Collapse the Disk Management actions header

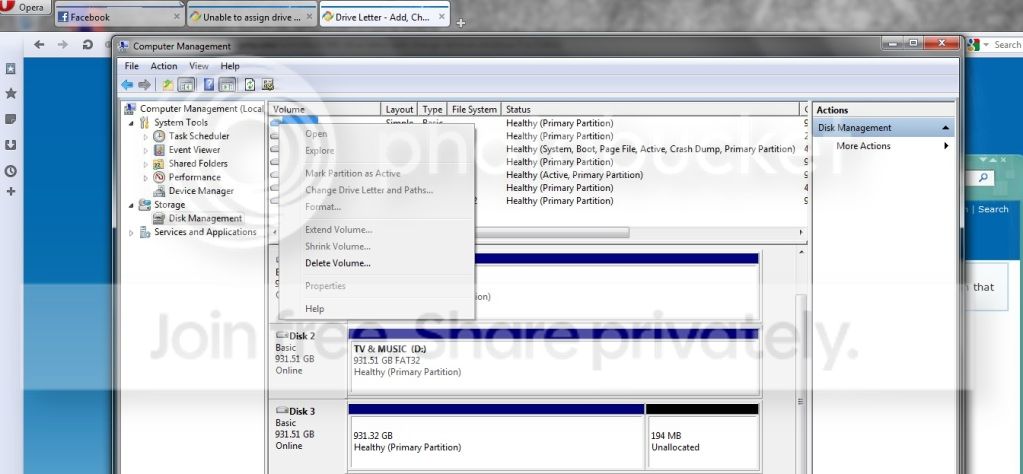(x=946, y=128)
